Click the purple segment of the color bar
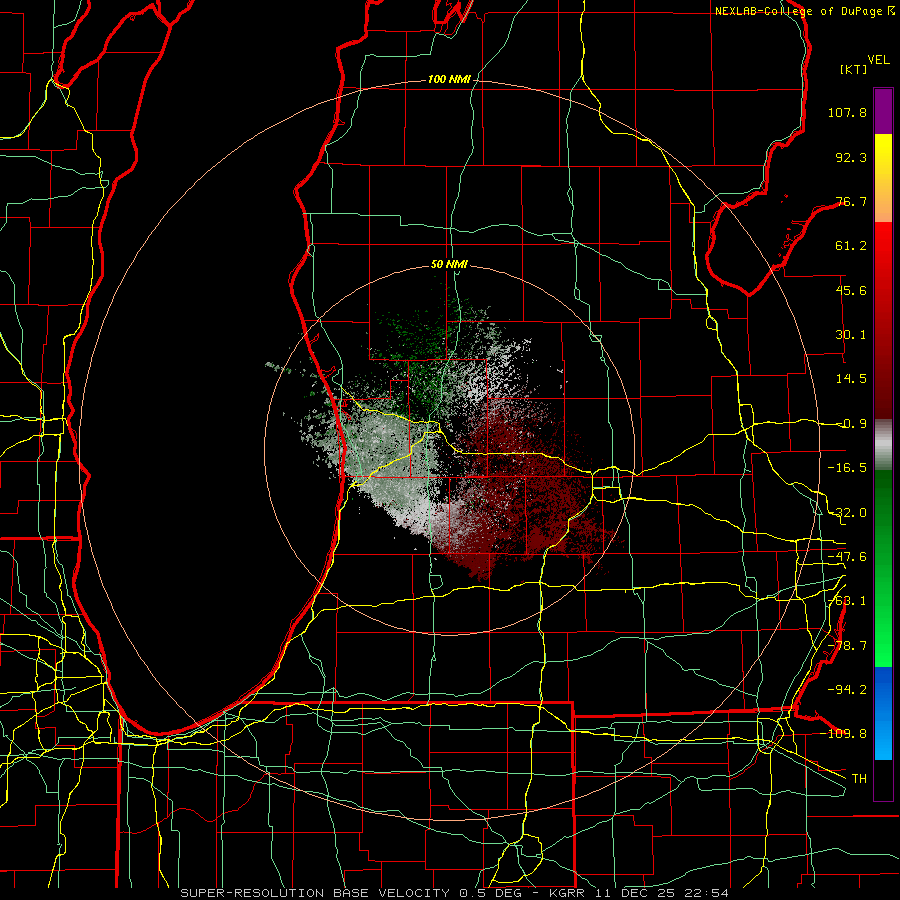The image size is (900, 900). [x=883, y=111]
